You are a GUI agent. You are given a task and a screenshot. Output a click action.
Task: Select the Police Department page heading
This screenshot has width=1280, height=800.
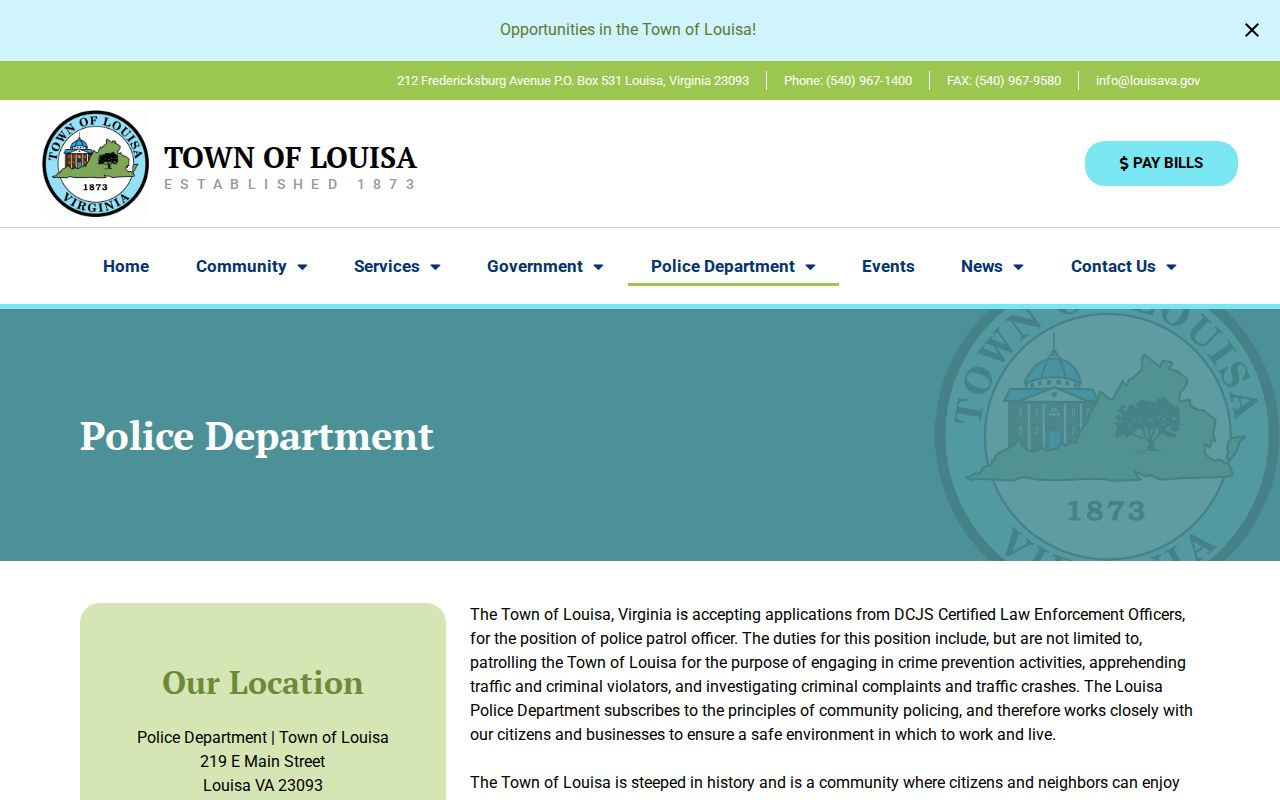(257, 436)
